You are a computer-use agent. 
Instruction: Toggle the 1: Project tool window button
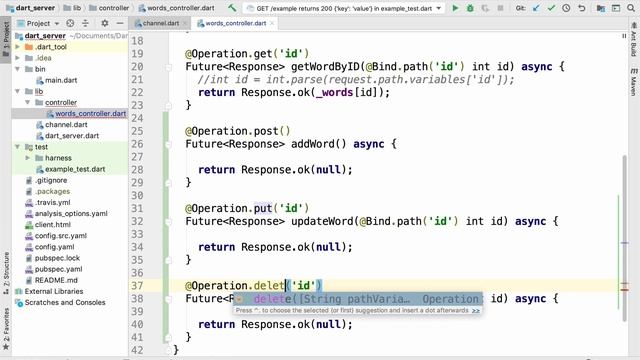coord(6,40)
